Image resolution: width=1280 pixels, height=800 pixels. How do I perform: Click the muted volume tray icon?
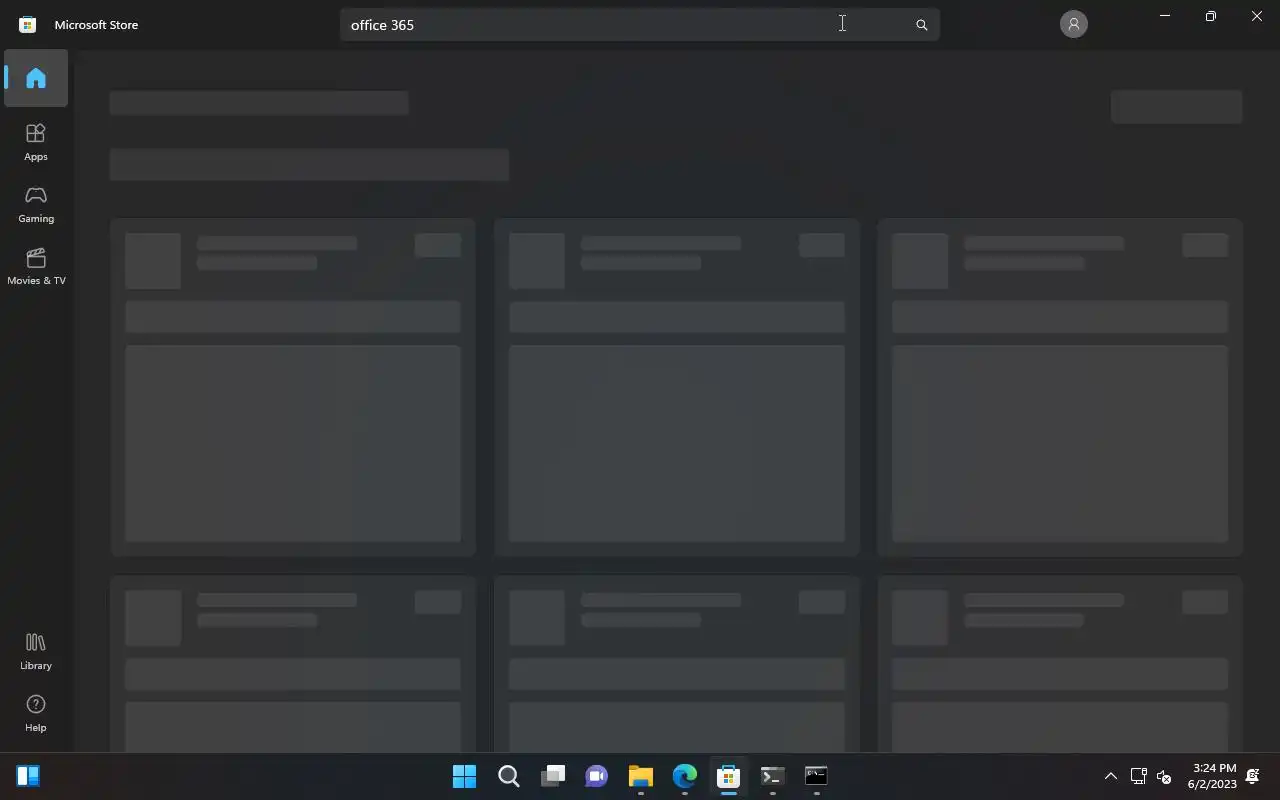point(1164,776)
